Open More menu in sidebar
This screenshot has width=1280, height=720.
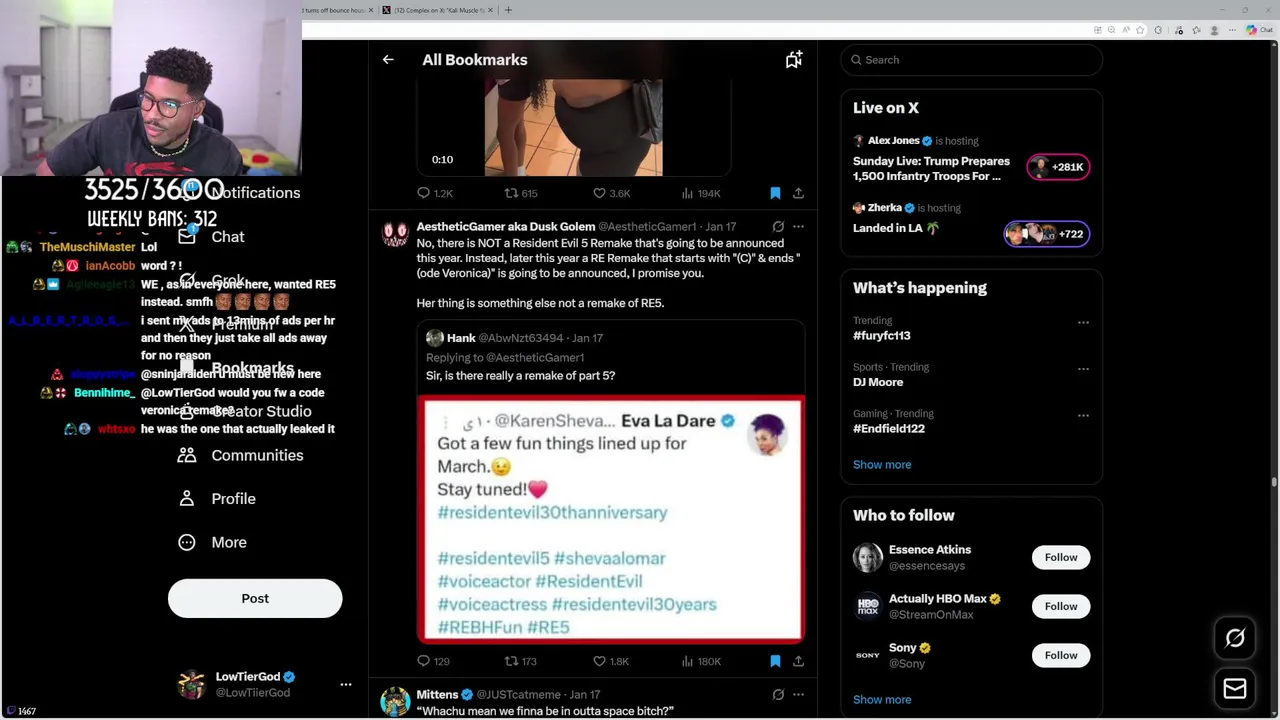(x=212, y=542)
